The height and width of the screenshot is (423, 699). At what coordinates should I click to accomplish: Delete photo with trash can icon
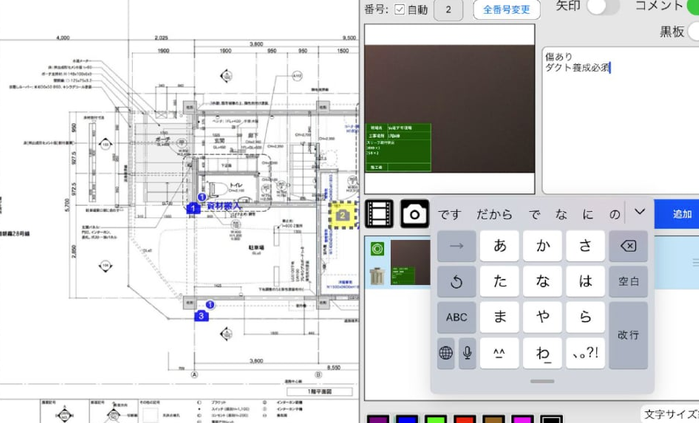[377, 276]
